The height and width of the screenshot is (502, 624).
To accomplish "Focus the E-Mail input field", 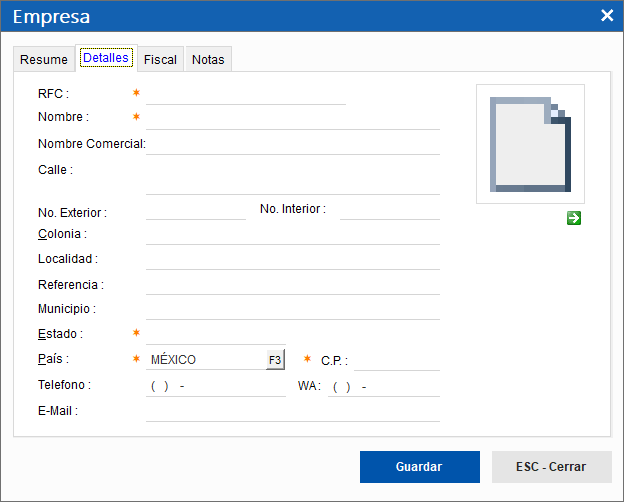I will click(292, 412).
